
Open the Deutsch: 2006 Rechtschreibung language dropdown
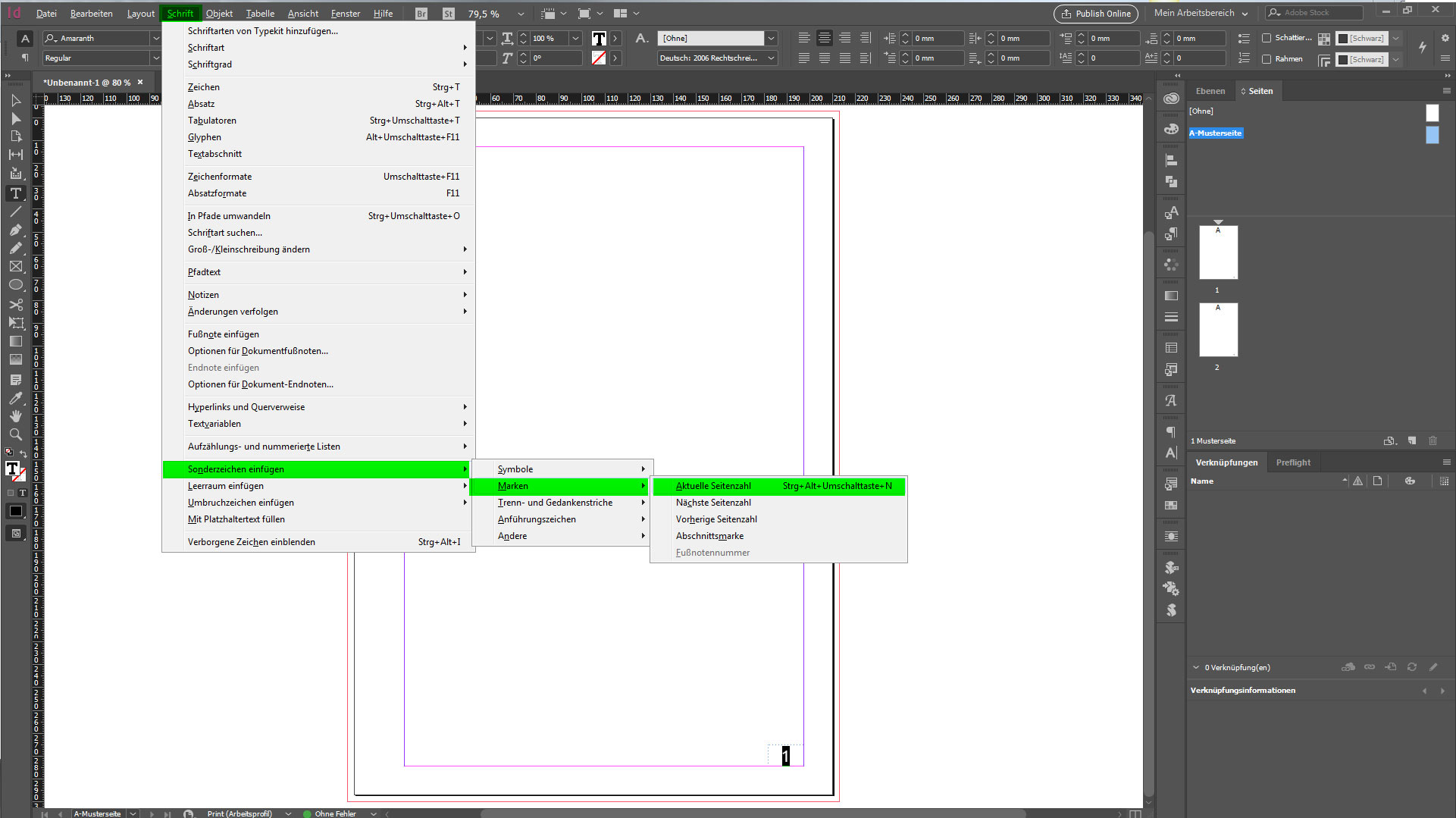[x=771, y=58]
